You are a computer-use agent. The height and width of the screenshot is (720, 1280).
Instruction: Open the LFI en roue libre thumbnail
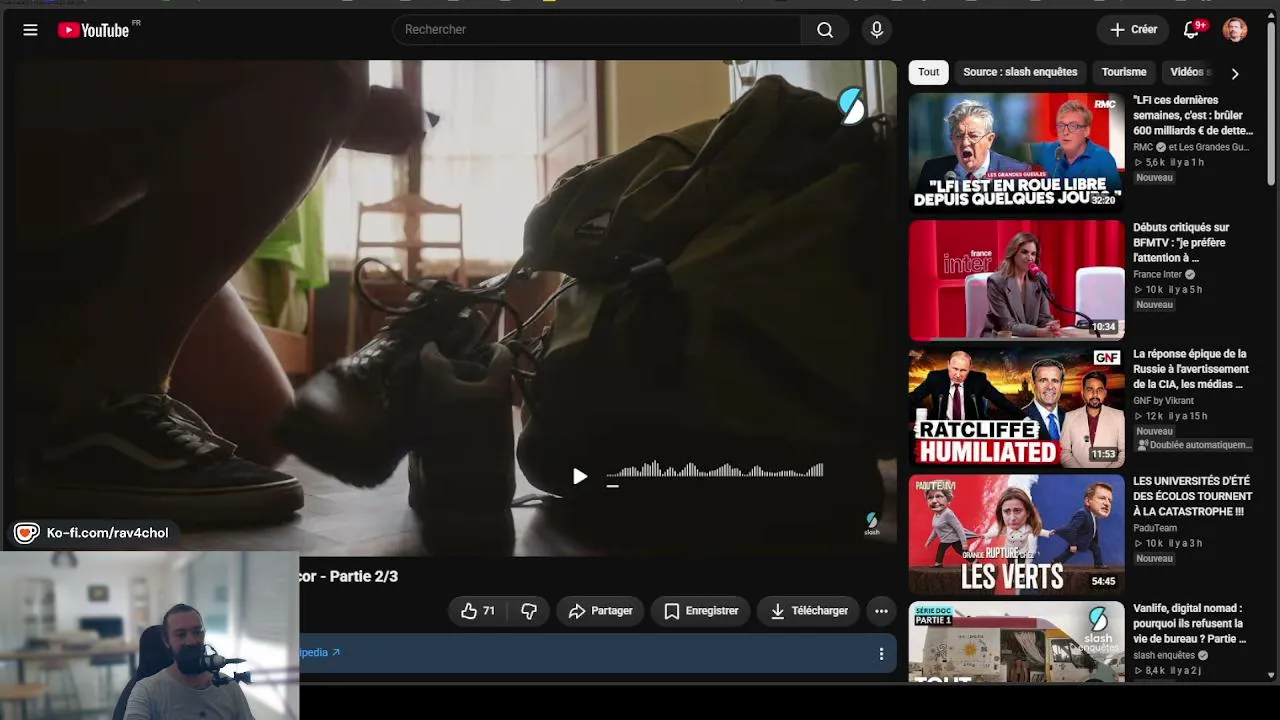pos(1016,152)
